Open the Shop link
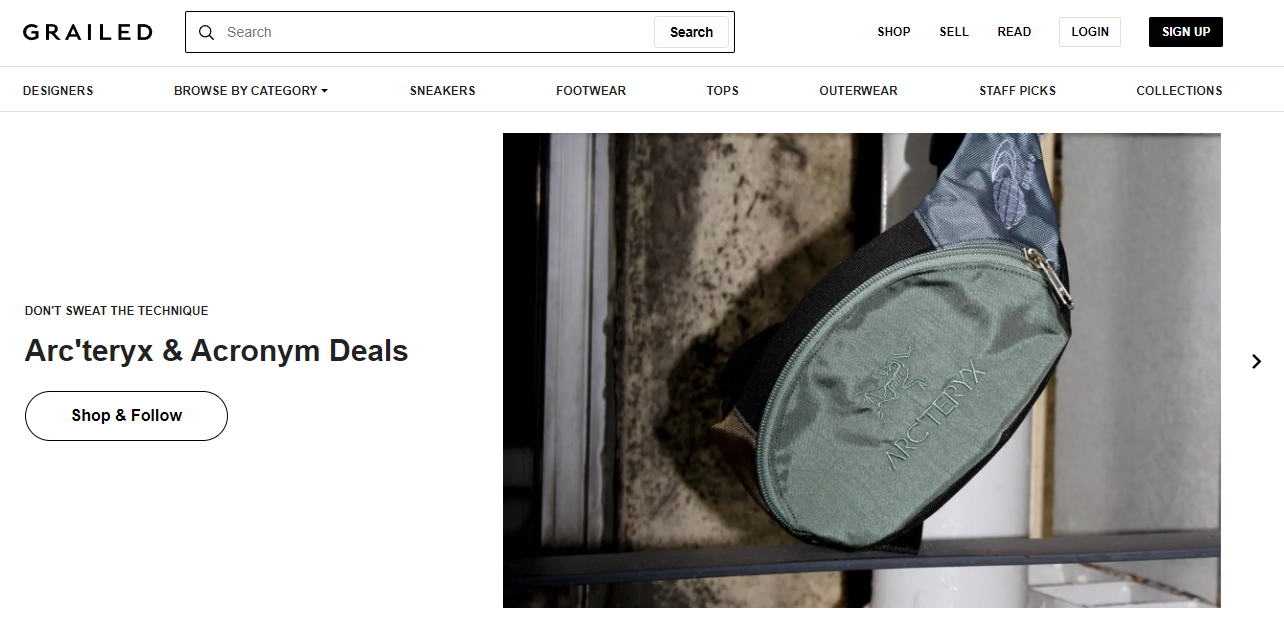 point(894,32)
